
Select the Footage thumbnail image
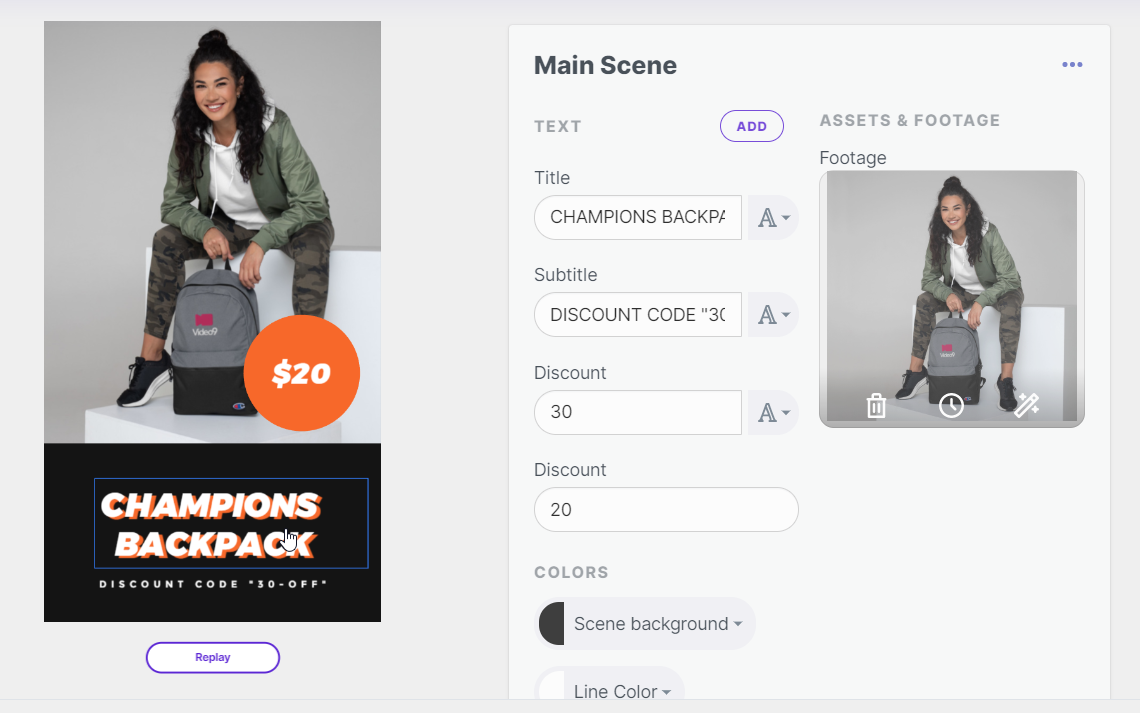click(x=951, y=280)
